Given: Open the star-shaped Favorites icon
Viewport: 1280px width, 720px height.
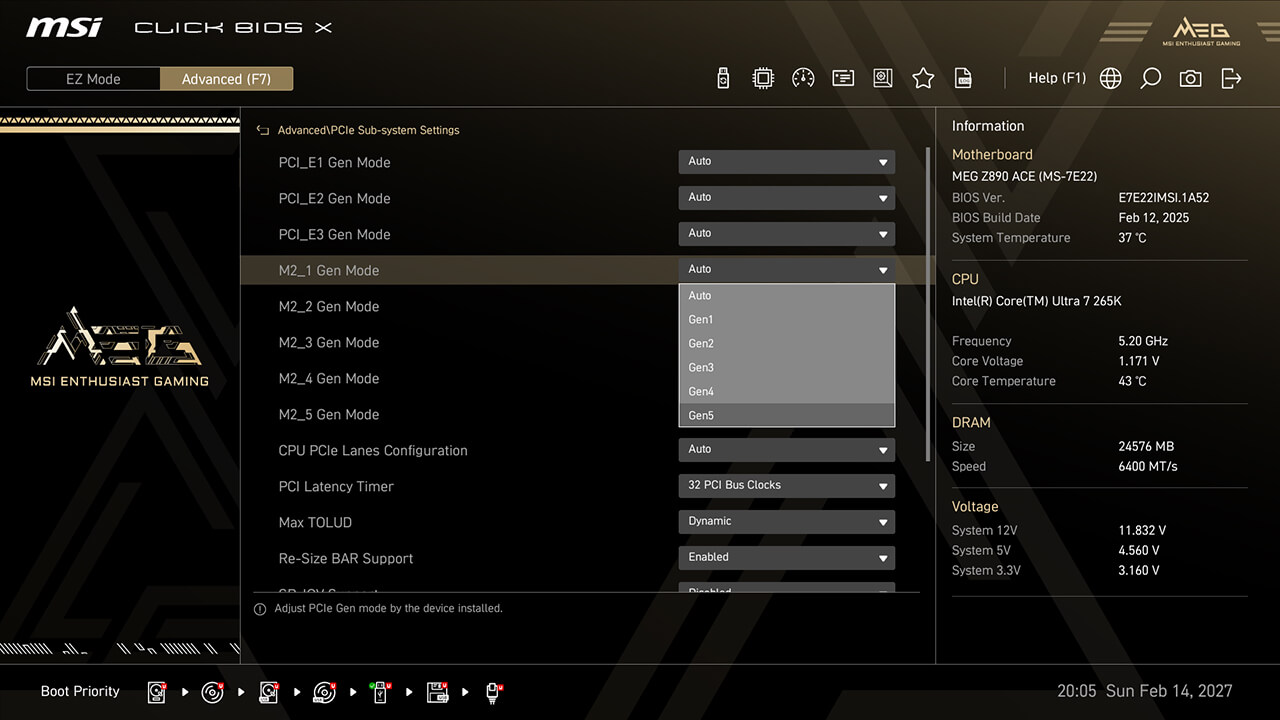Looking at the screenshot, I should click(923, 78).
